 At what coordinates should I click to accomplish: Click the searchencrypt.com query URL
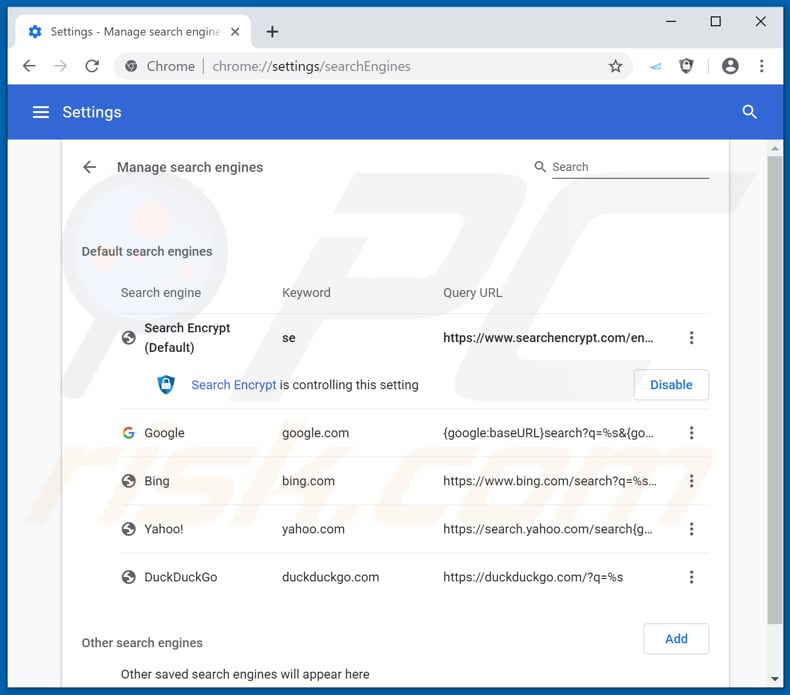click(x=548, y=338)
